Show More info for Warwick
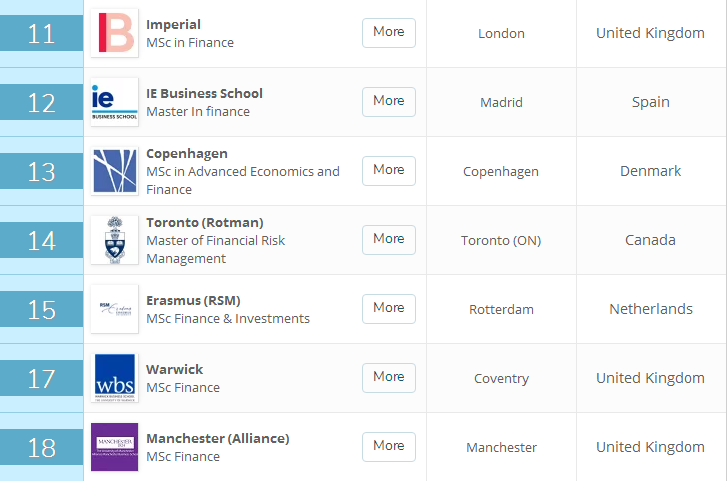The height and width of the screenshot is (481, 727). pos(388,377)
